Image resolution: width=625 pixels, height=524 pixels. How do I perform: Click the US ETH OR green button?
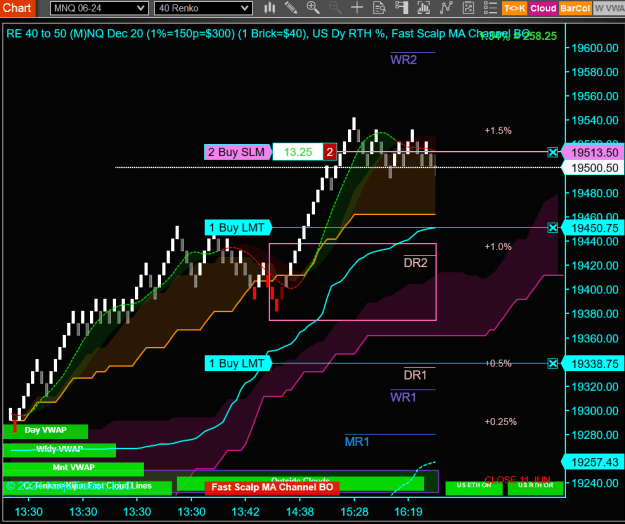click(474, 488)
